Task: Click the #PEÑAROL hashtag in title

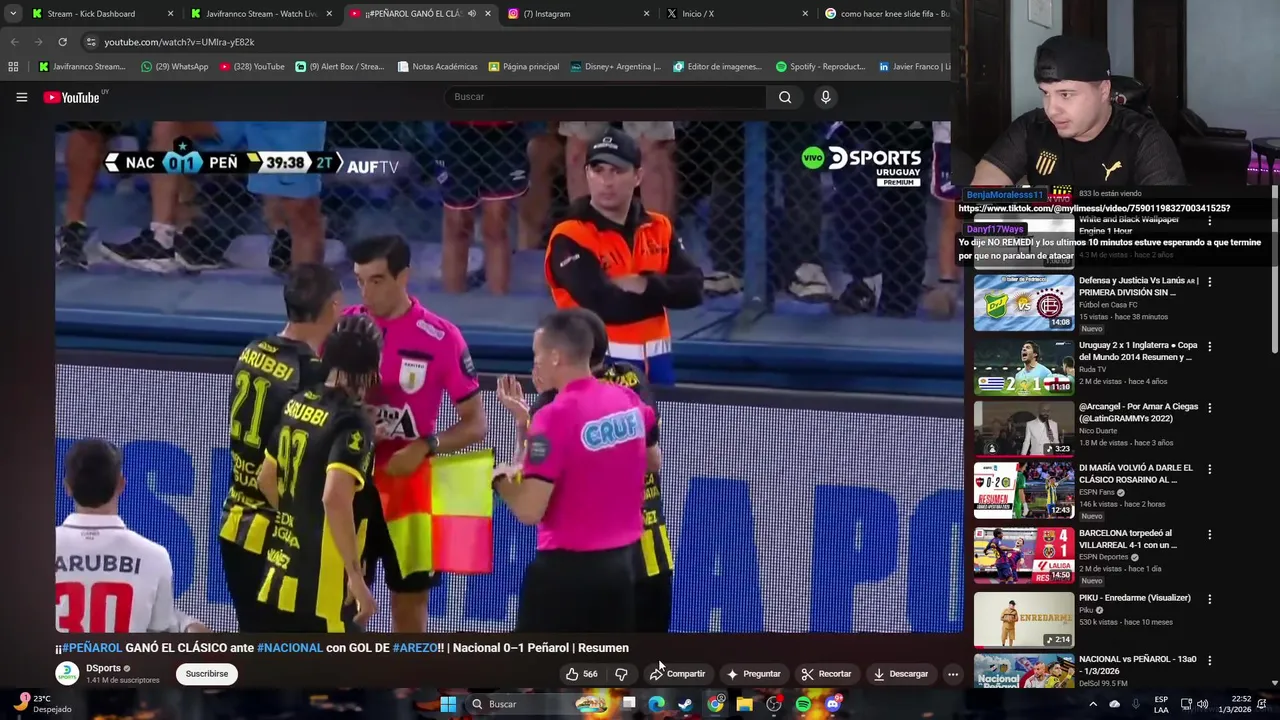Action: 92,648
